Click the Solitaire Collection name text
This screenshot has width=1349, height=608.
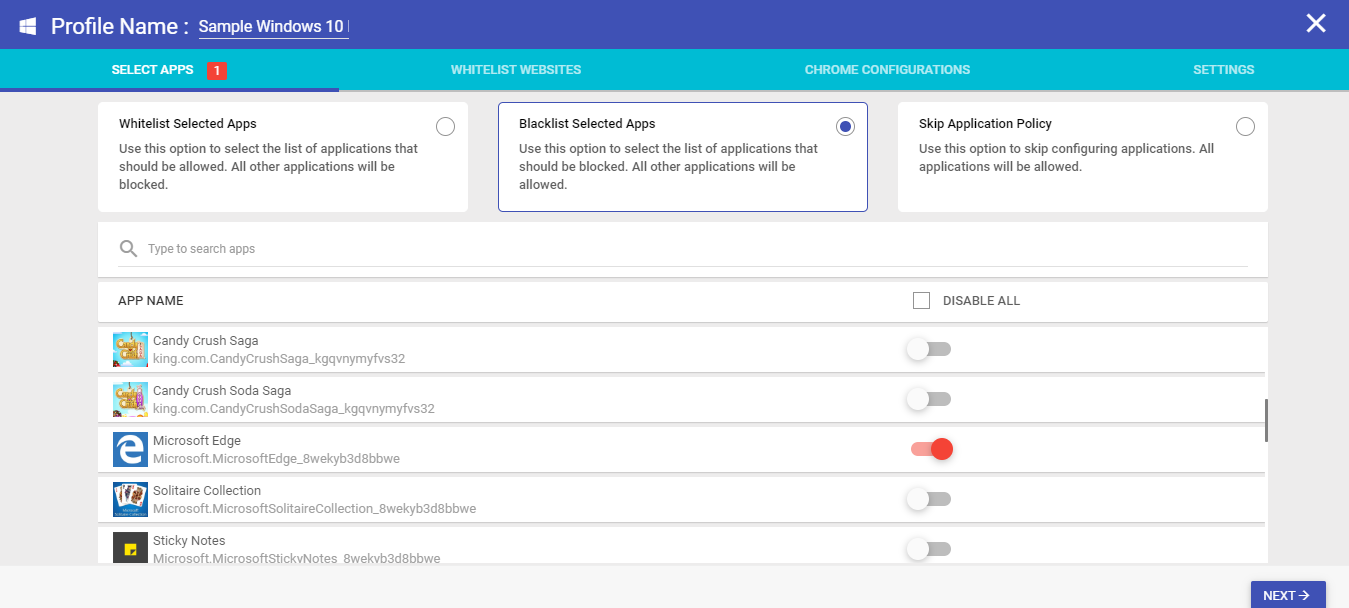click(207, 491)
